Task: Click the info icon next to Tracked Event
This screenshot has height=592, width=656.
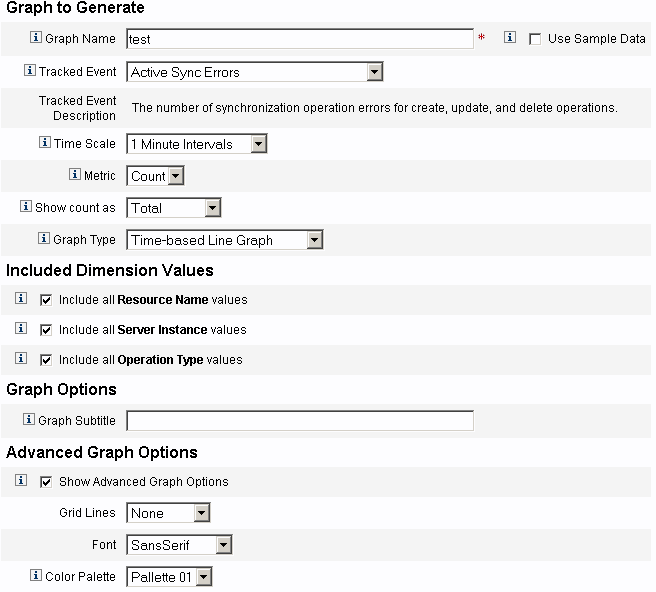Action: pos(29,72)
